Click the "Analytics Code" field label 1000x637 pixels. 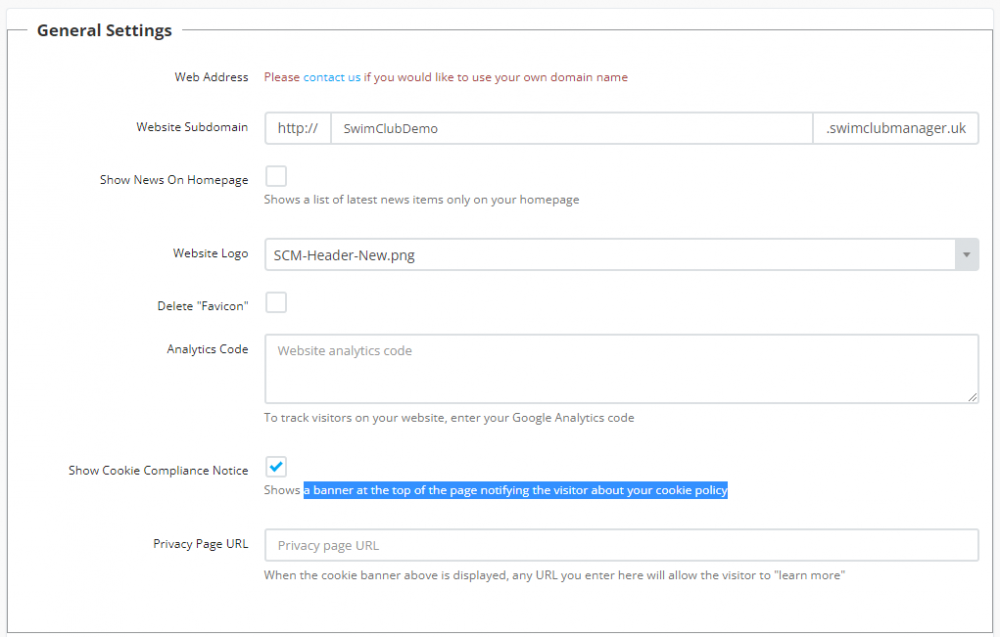pos(207,349)
